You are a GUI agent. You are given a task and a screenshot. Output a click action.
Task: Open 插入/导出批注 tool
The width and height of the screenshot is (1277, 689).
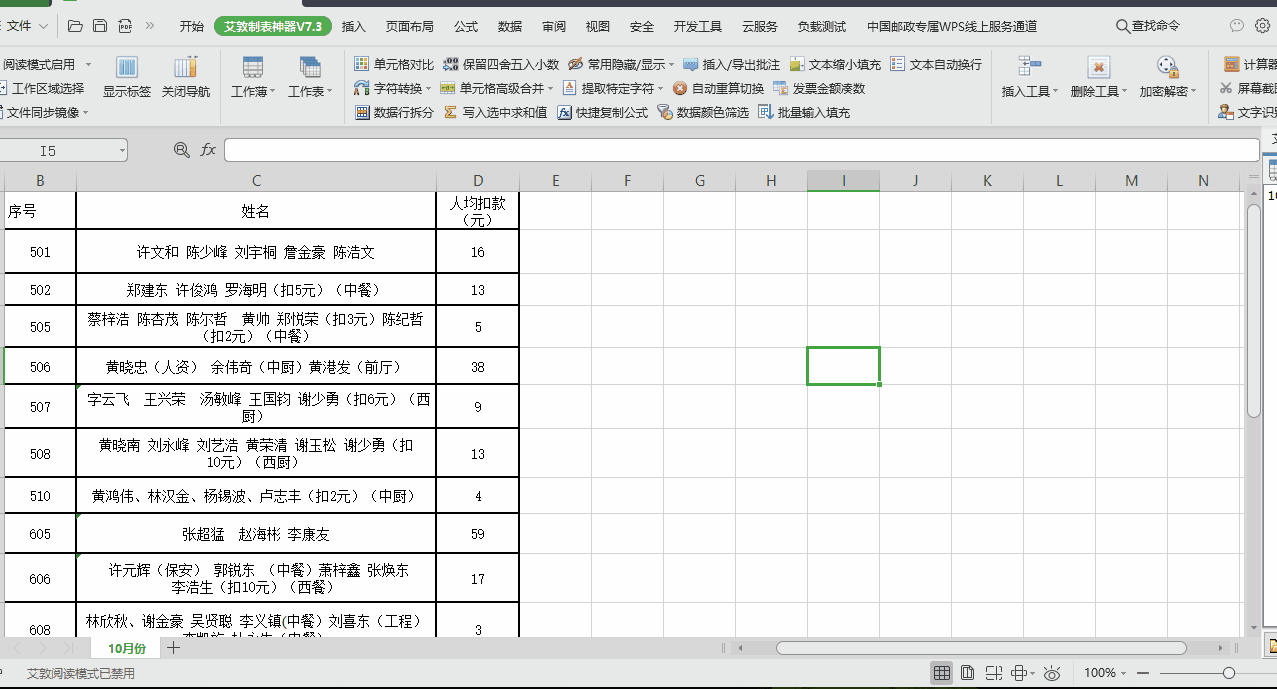(x=731, y=64)
